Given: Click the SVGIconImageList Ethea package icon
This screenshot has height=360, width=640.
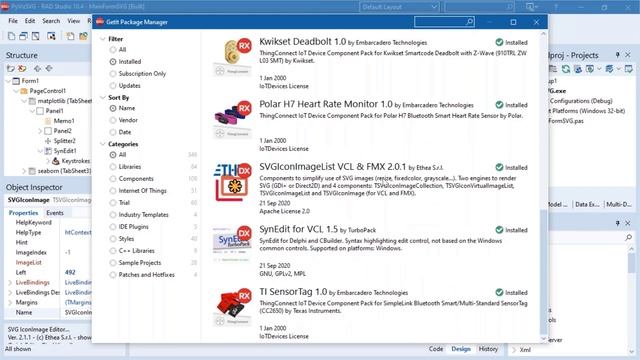Looking at the screenshot, I should tap(232, 182).
